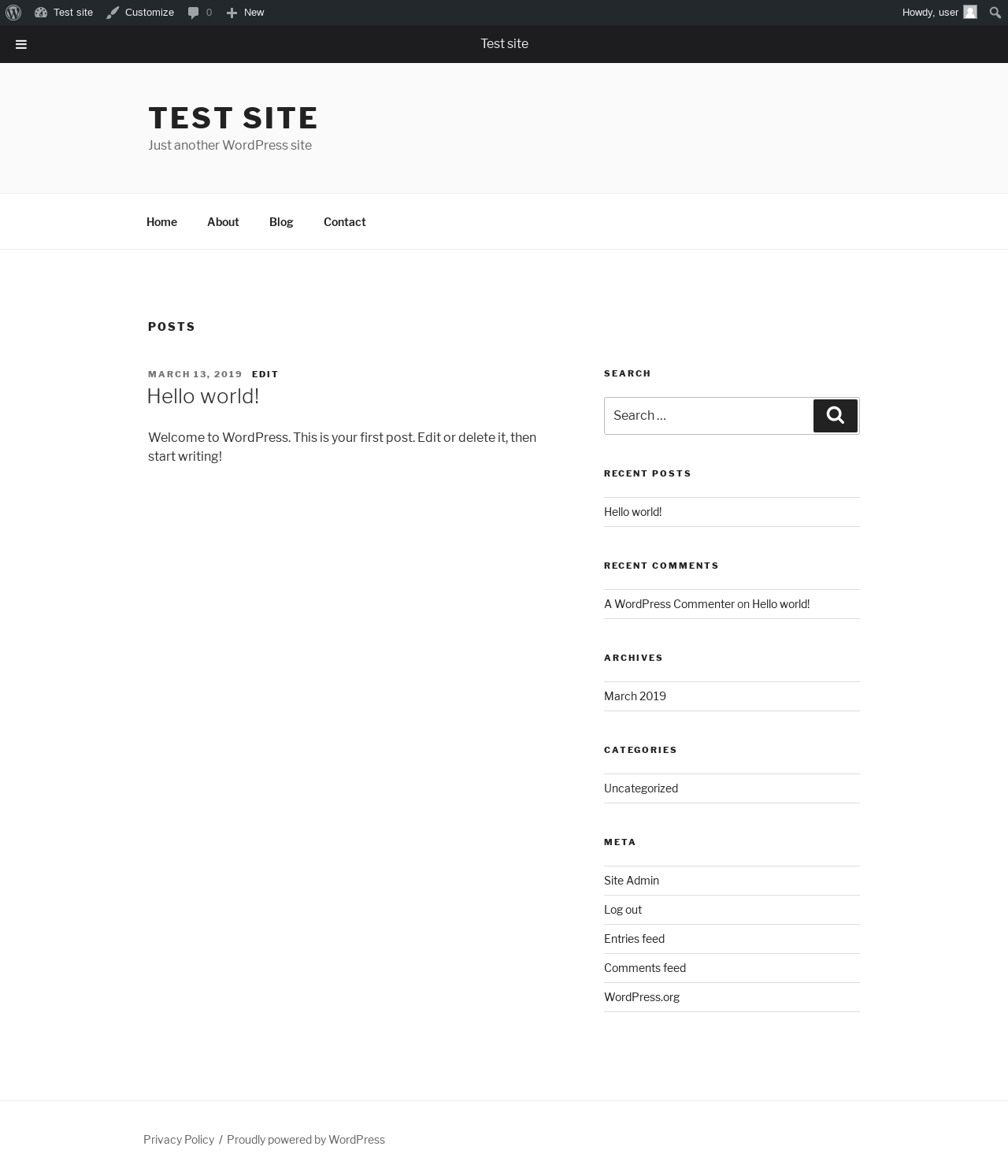Click the Edit link beside post date

[x=265, y=374]
